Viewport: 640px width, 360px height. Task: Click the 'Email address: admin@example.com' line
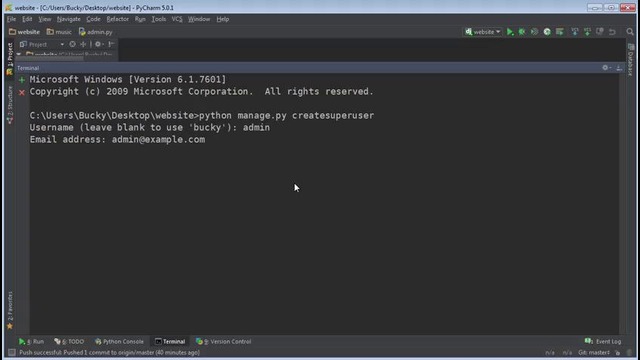117,140
